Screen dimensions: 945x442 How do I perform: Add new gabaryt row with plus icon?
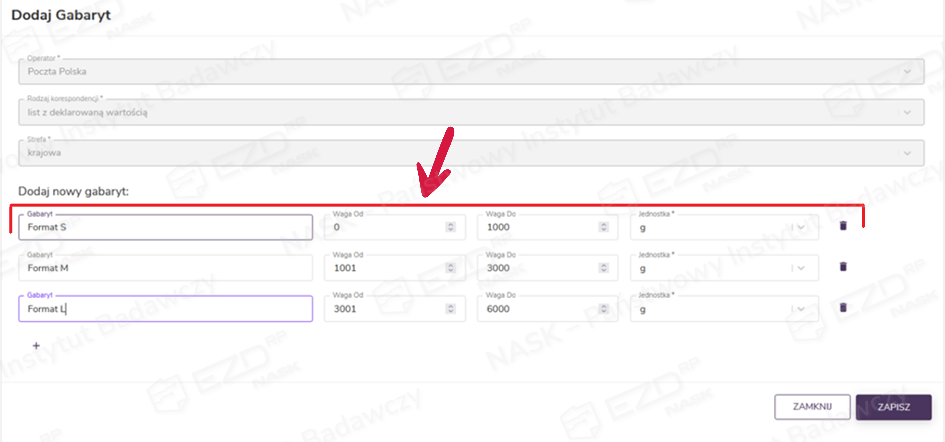tap(36, 345)
